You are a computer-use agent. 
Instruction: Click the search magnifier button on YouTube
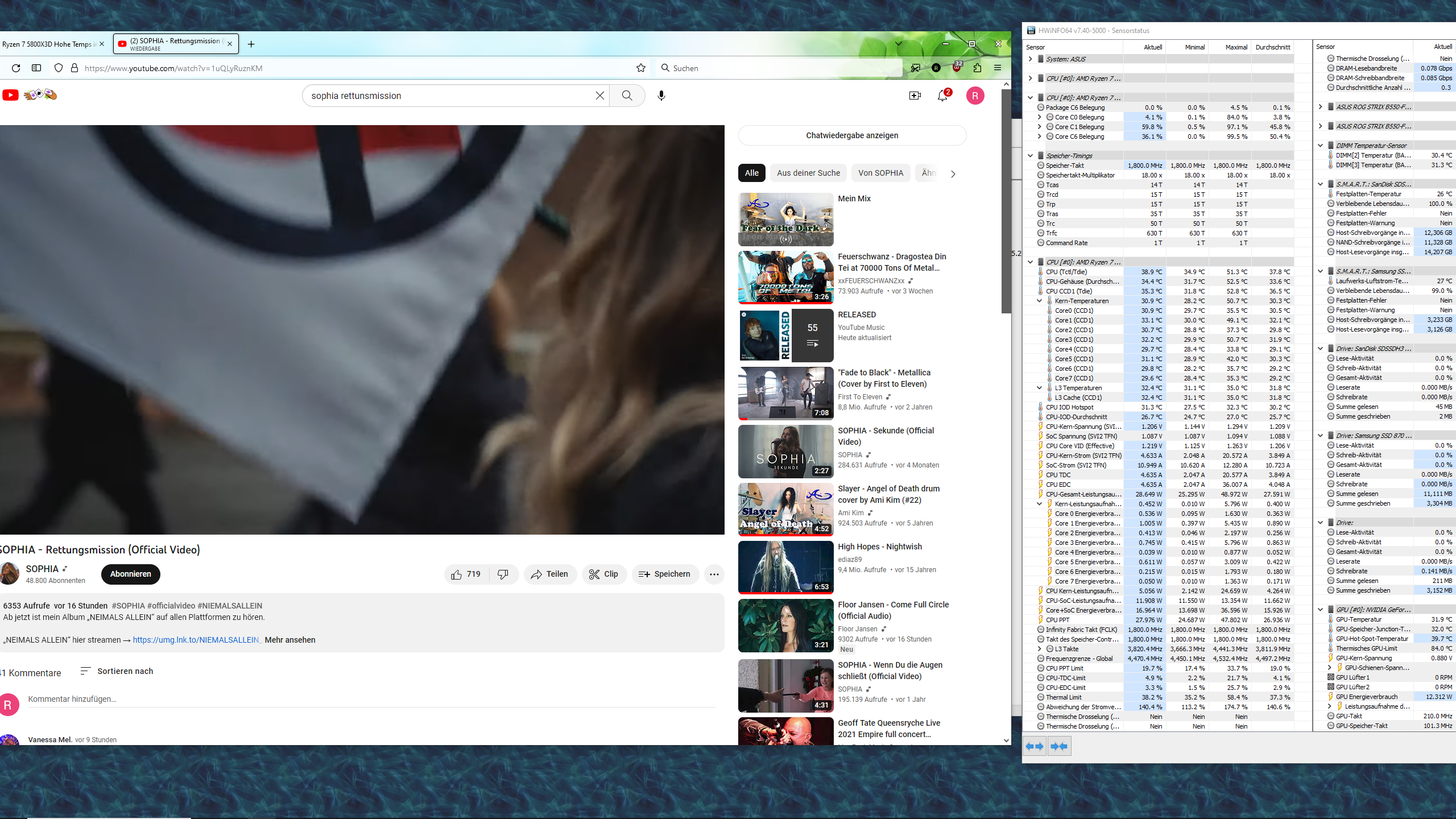(x=627, y=96)
